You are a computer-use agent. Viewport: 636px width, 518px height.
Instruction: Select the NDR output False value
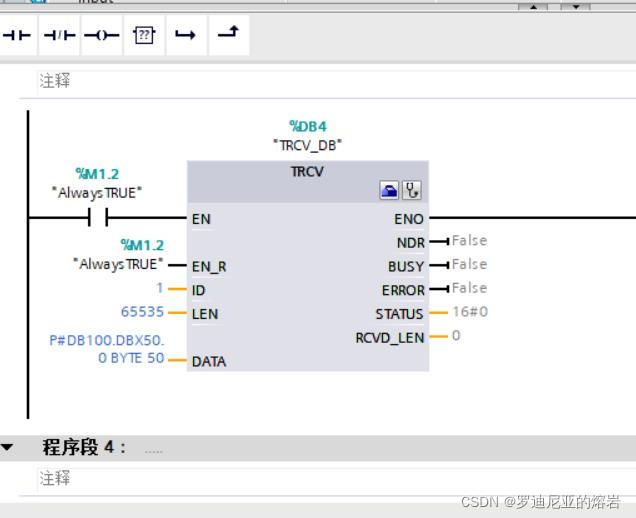469,241
